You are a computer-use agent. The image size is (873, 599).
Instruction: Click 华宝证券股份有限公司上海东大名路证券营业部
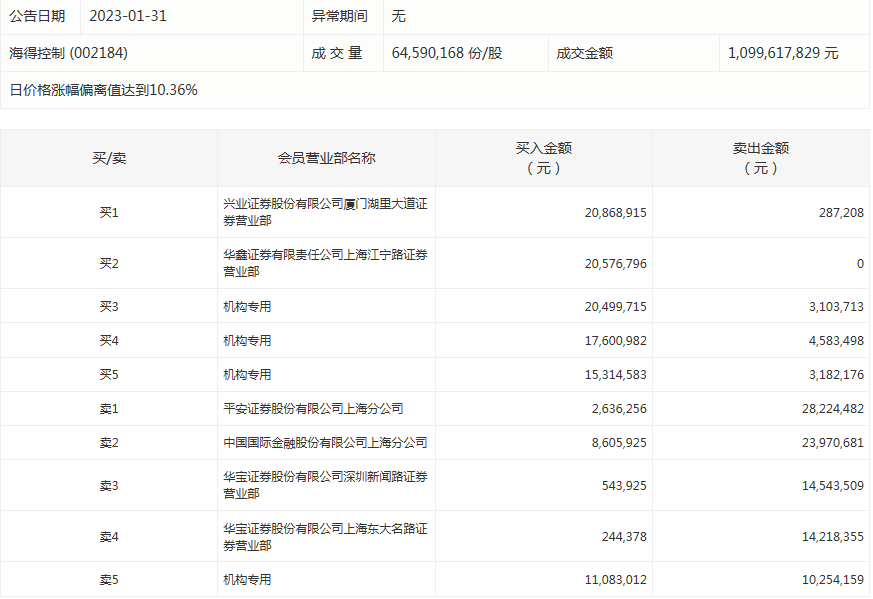325,537
